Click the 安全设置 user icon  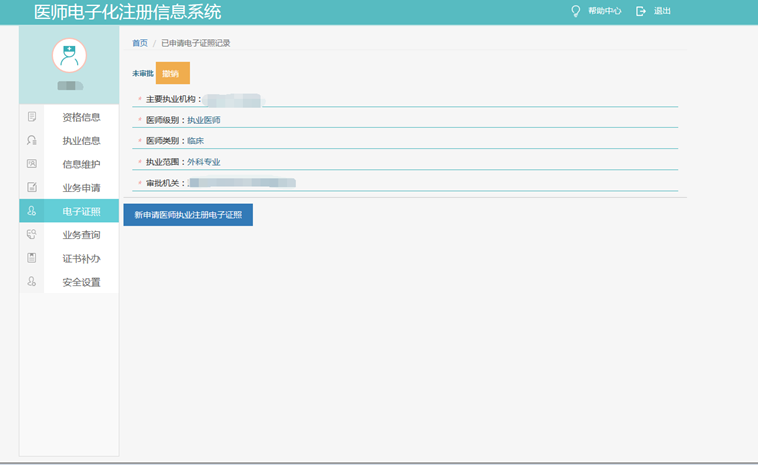click(x=32, y=282)
